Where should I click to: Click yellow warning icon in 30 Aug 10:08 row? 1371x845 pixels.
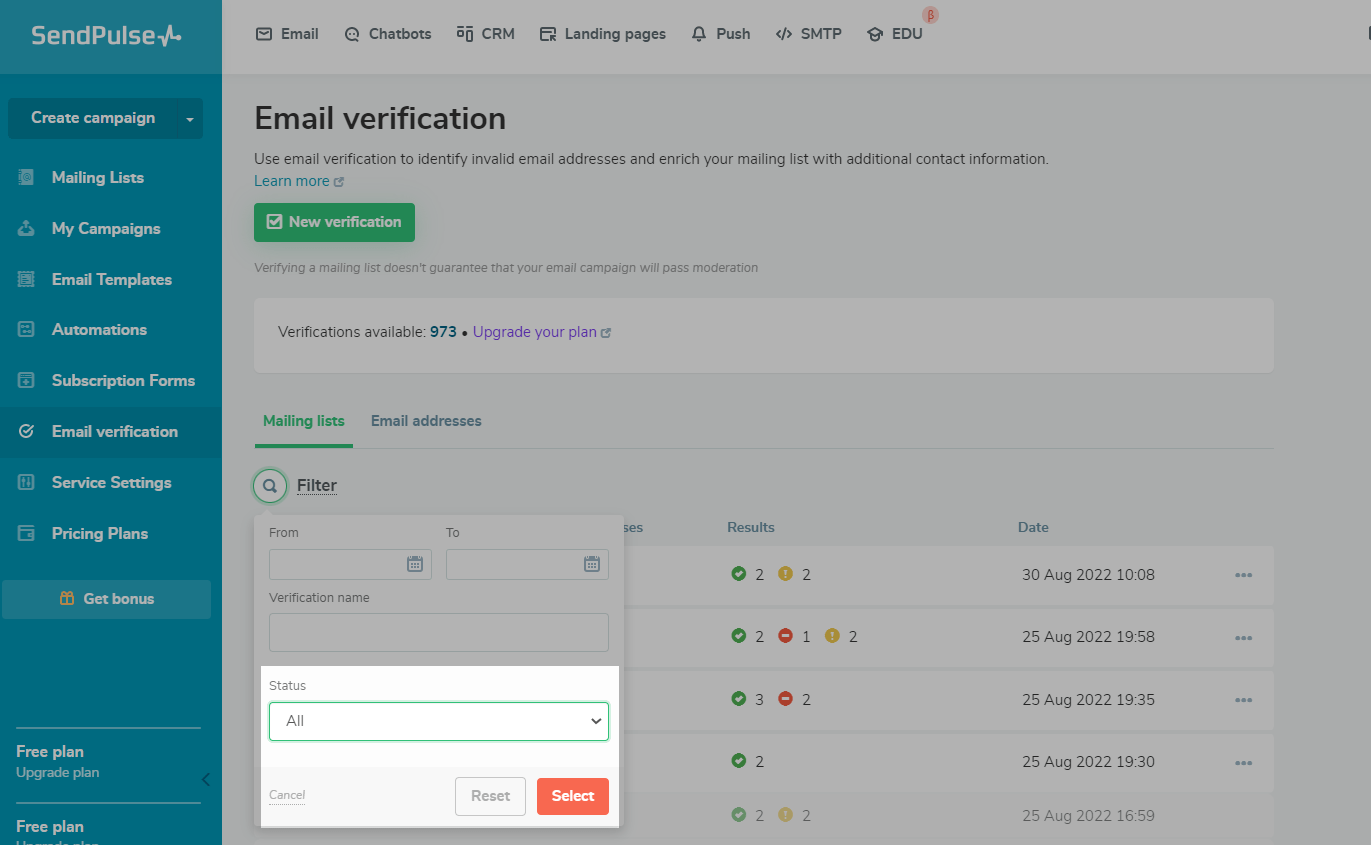click(785, 574)
